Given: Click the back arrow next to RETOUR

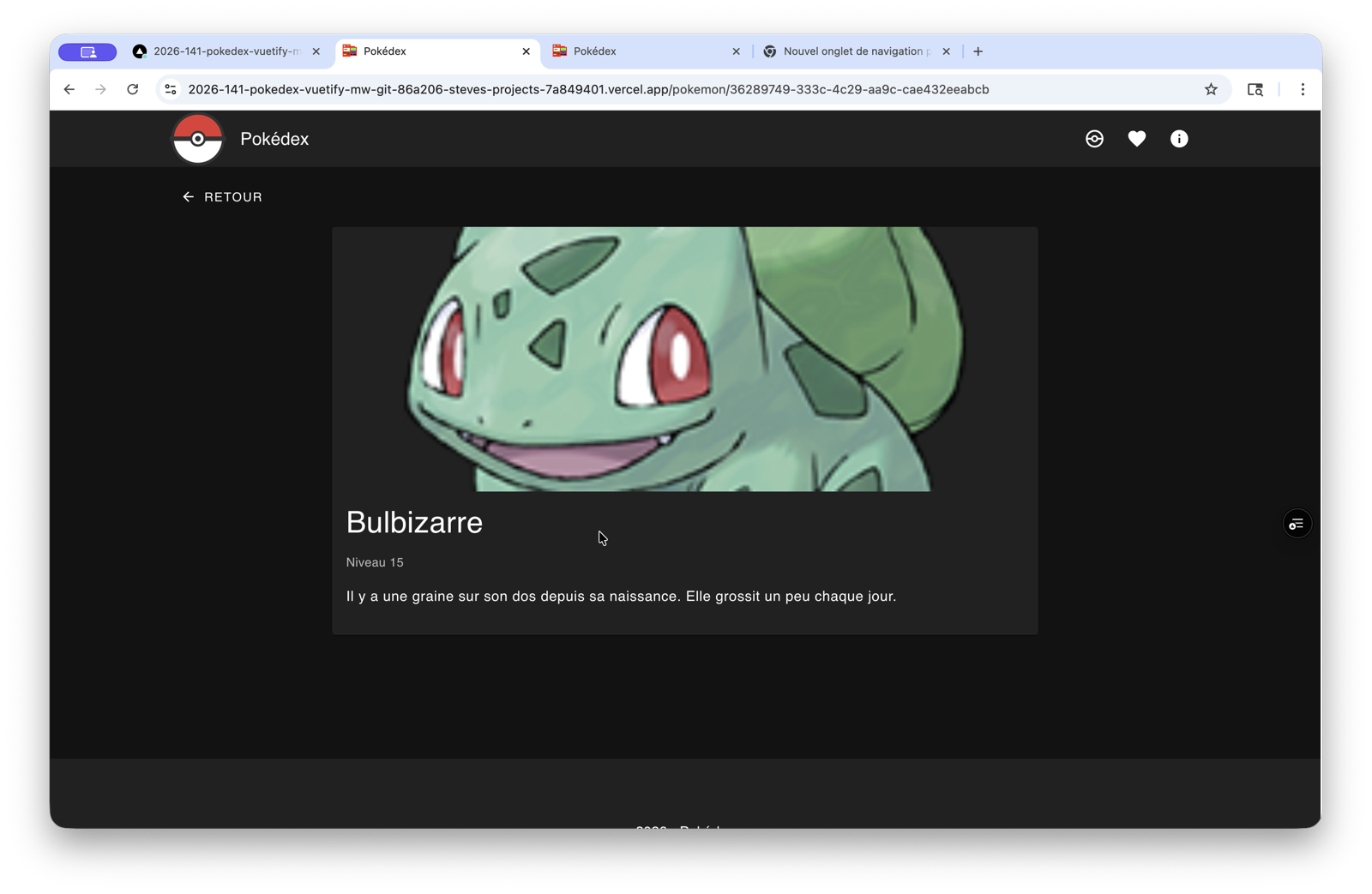Looking at the screenshot, I should [188, 196].
